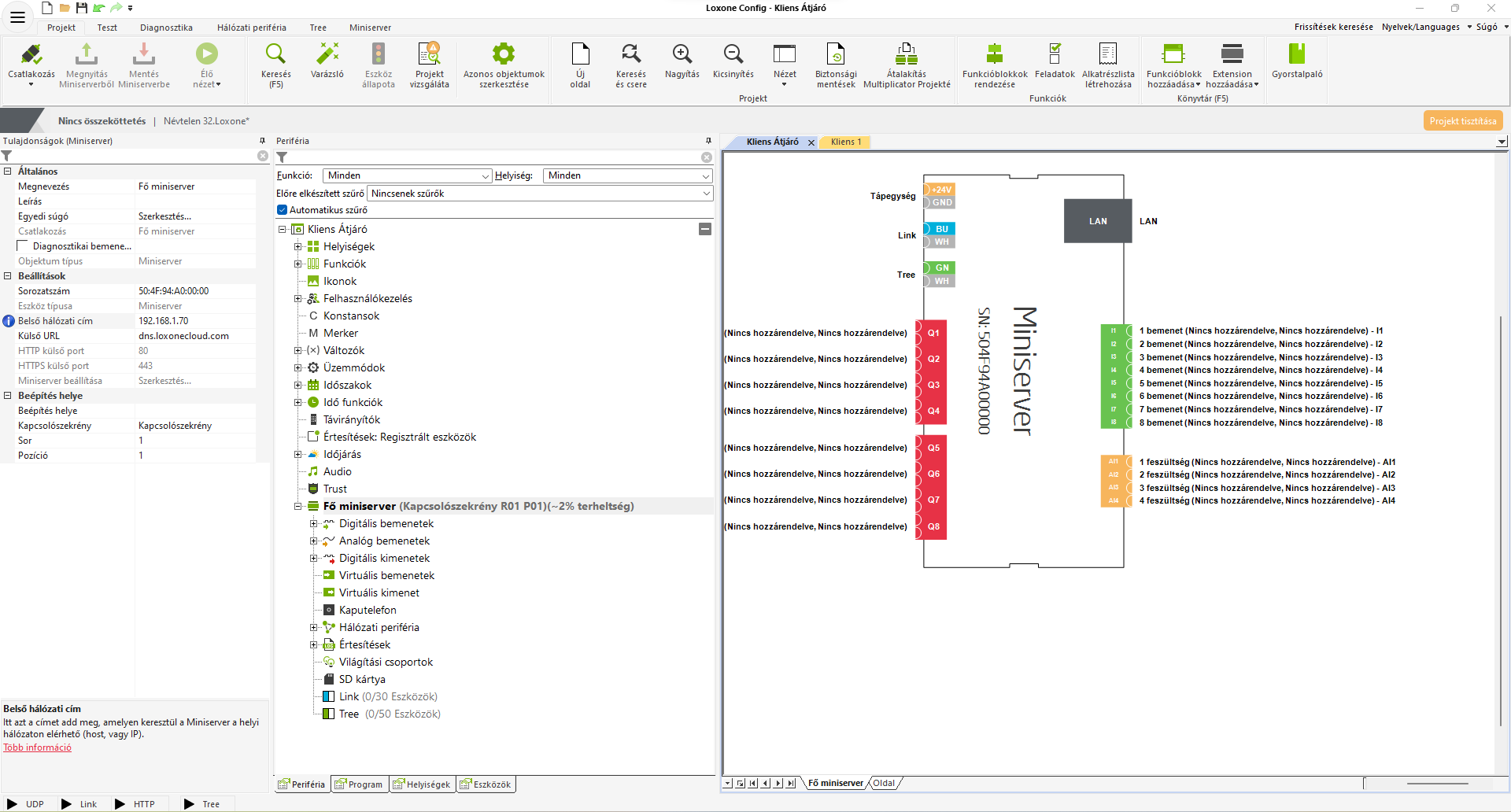Click the LAN connector block
1511x812 pixels.
pyautogui.click(x=1098, y=221)
